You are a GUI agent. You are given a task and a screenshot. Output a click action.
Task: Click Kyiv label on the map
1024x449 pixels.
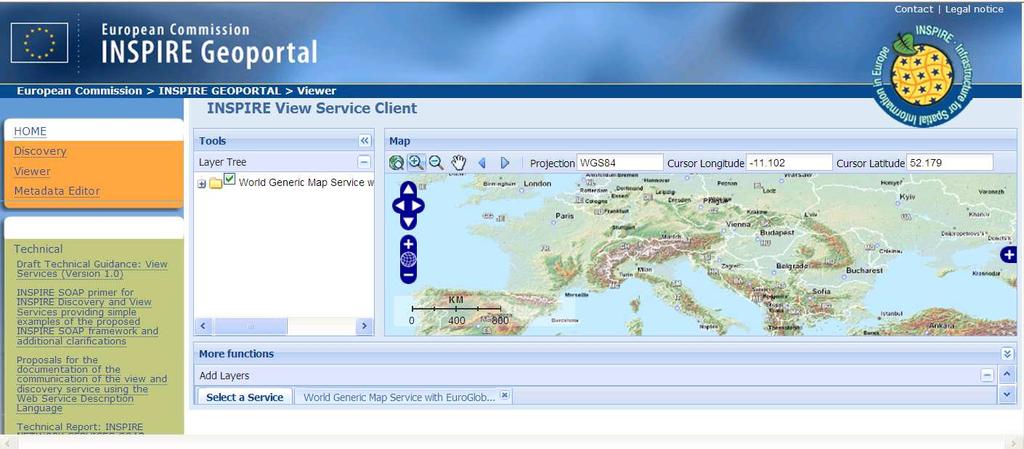(x=908, y=196)
